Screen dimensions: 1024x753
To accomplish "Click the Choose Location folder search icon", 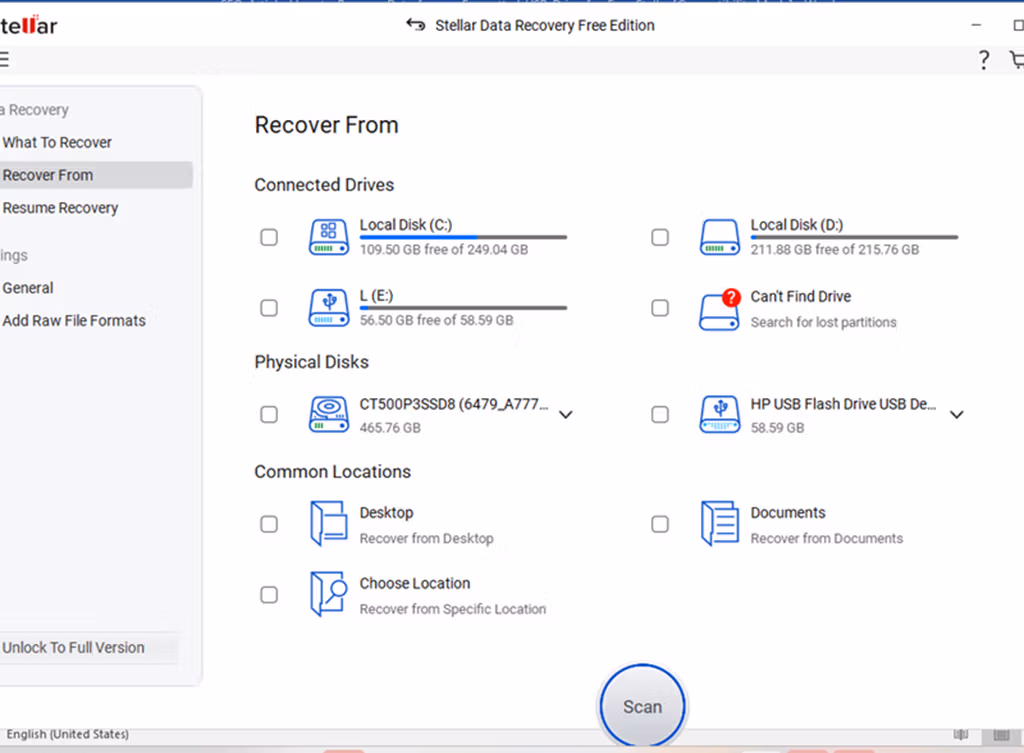I will click(x=328, y=594).
